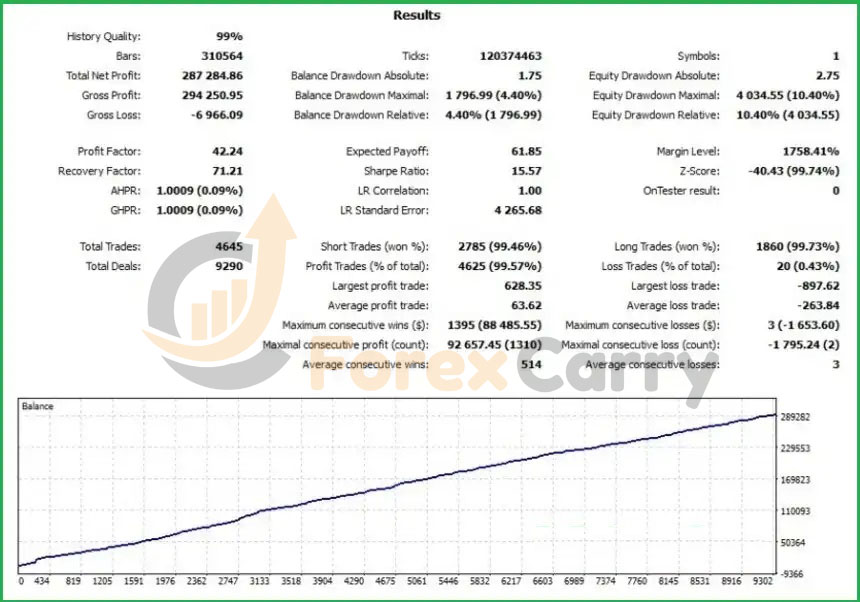Click Short Trades value 2785 (99.46%)

tap(500, 247)
